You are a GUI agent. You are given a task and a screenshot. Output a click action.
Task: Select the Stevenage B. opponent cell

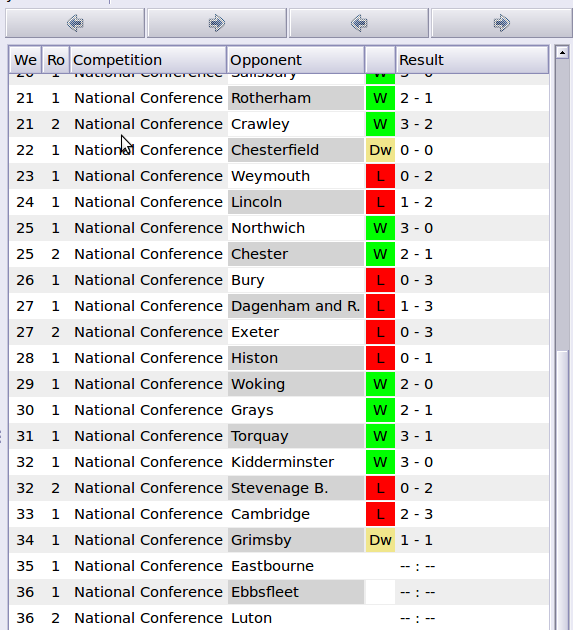pyautogui.click(x=296, y=488)
